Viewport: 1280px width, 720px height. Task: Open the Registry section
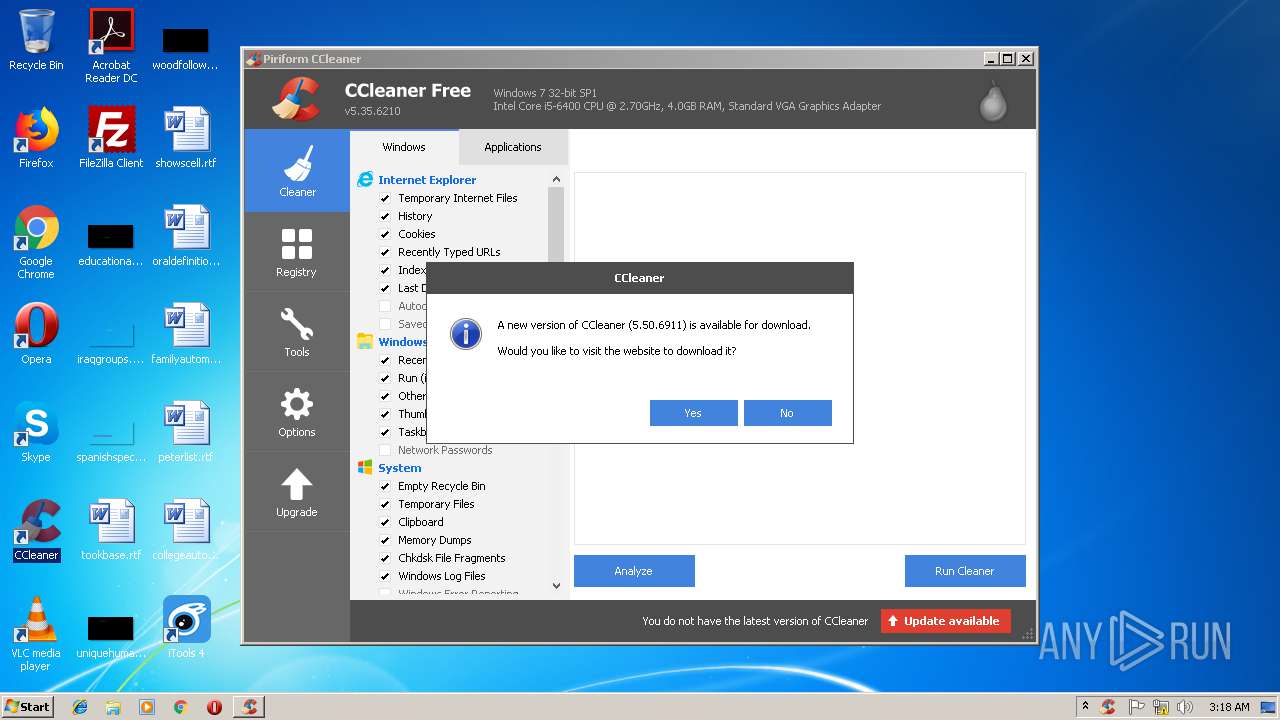[x=297, y=252]
